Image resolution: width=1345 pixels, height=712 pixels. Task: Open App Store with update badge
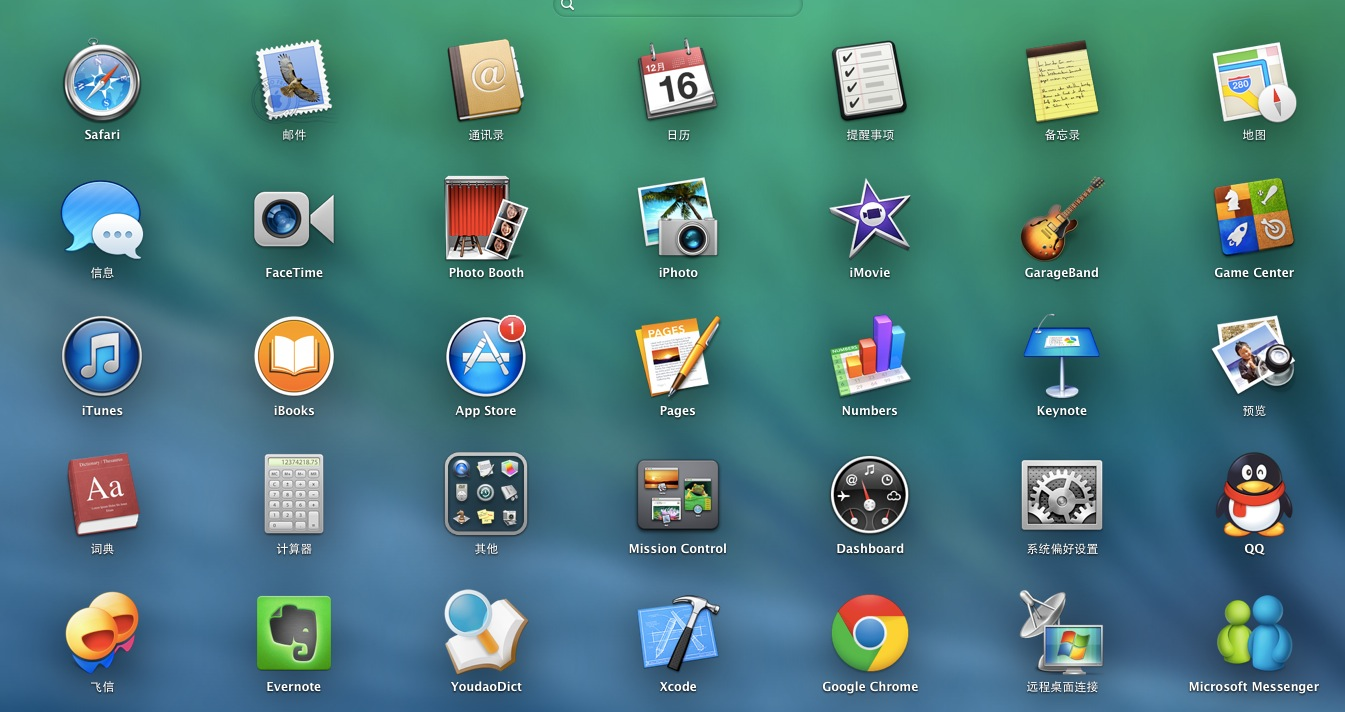[x=486, y=357]
